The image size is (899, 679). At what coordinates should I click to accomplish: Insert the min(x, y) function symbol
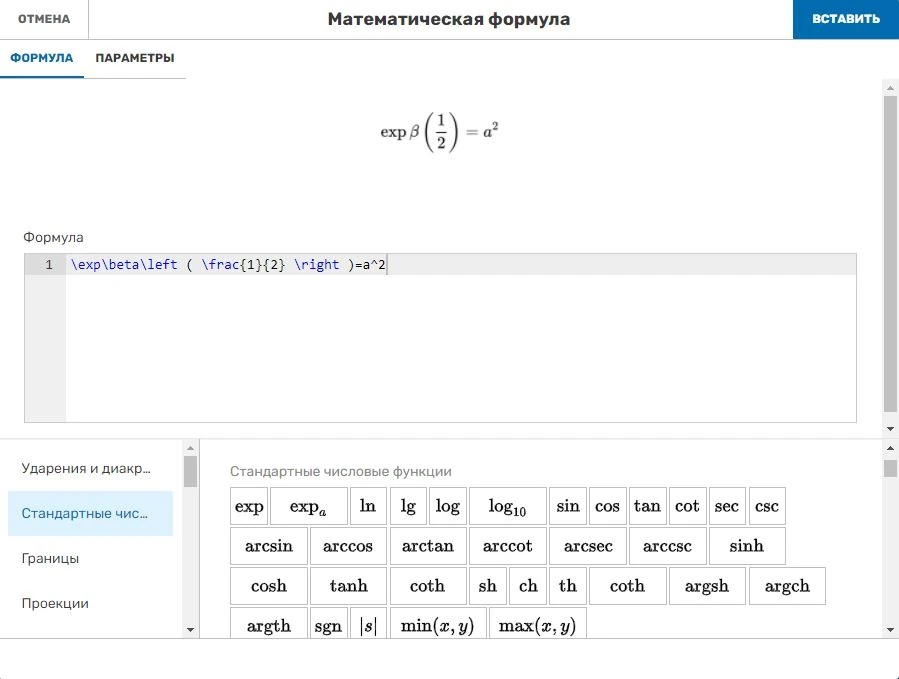pos(438,623)
